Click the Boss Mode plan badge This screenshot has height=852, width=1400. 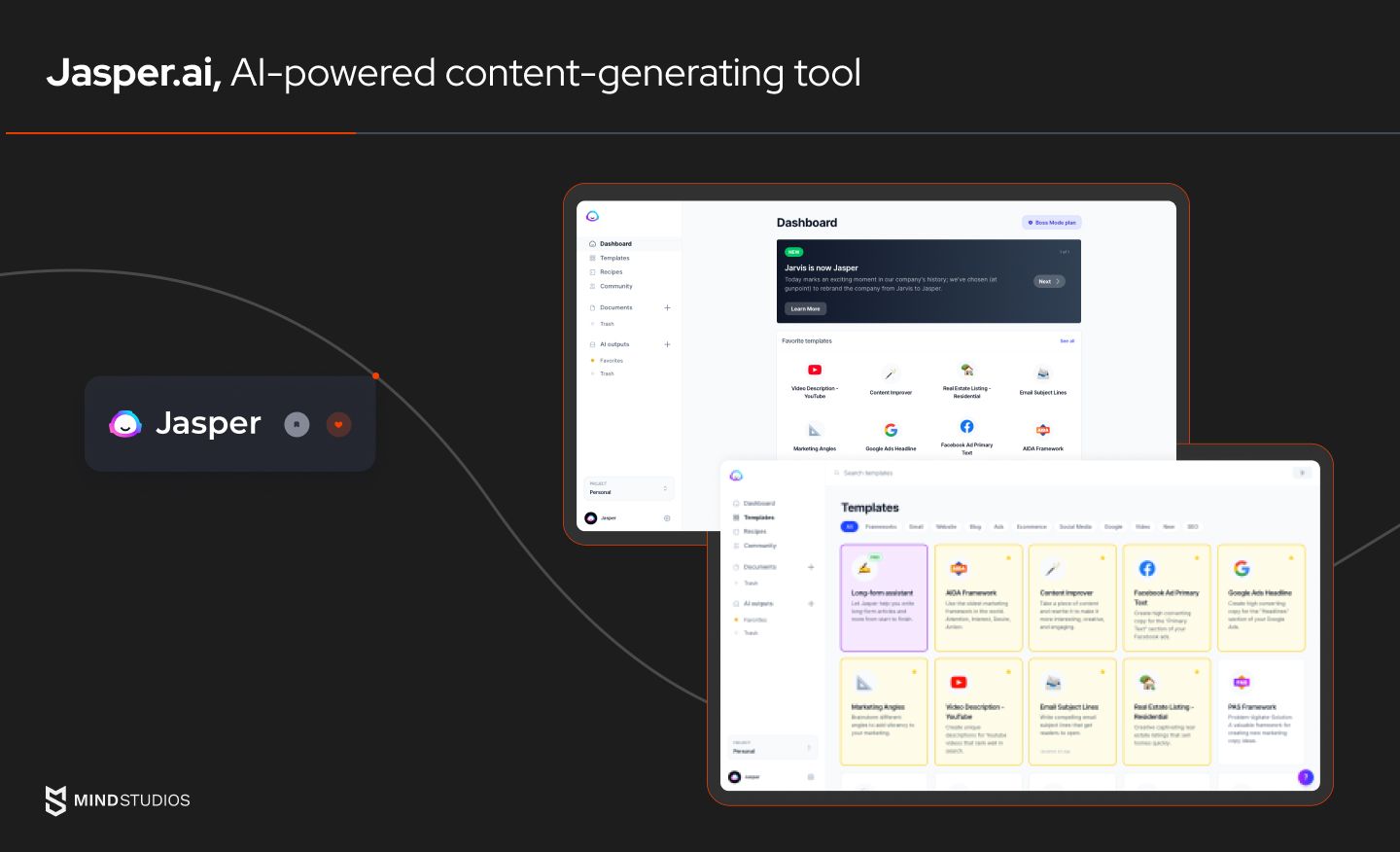pos(1052,223)
